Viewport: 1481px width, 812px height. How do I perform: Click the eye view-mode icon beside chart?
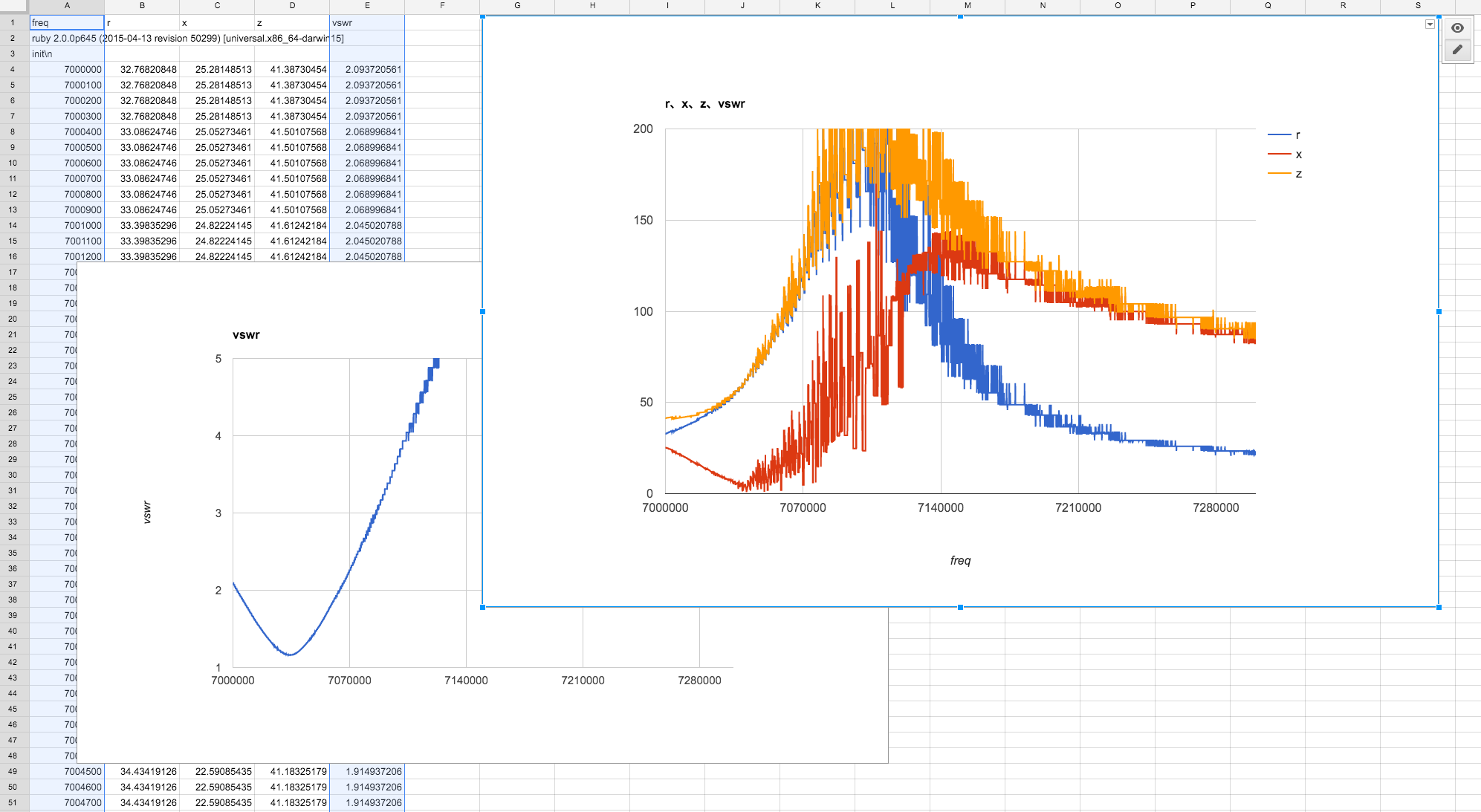pyautogui.click(x=1457, y=28)
